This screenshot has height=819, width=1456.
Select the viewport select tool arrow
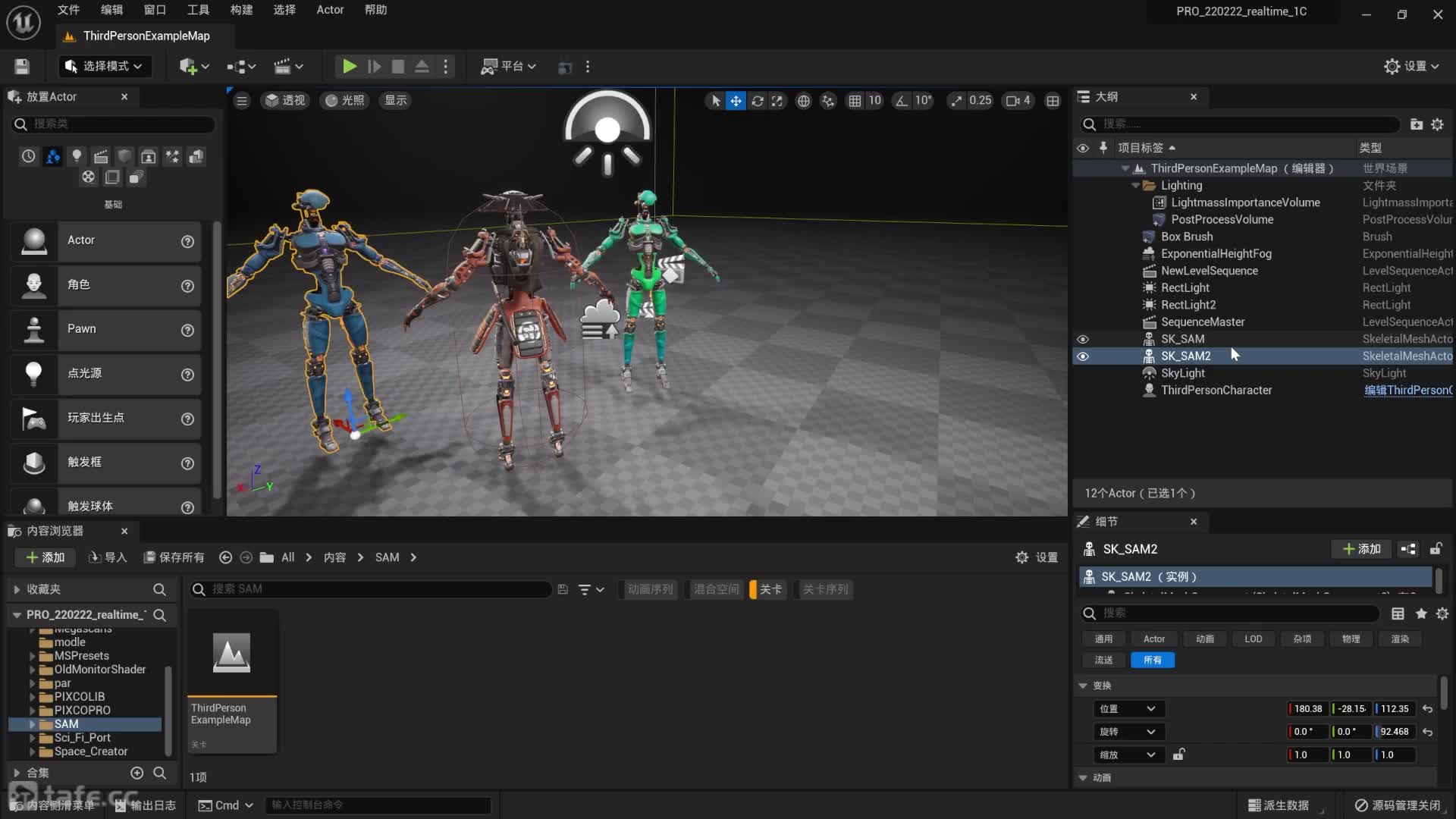(x=715, y=100)
